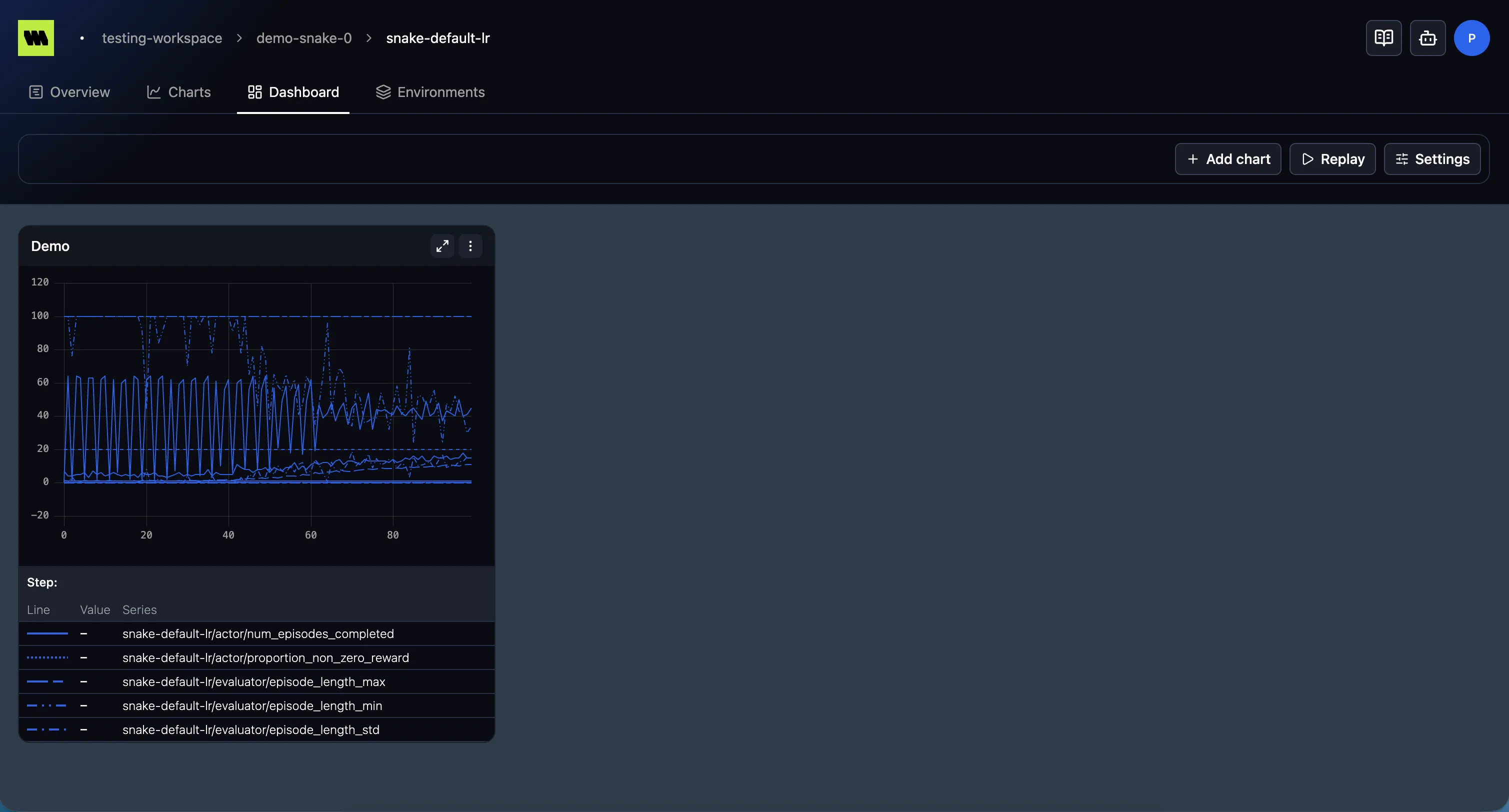Image resolution: width=1509 pixels, height=812 pixels.
Task: Click the Step: label below the chart
Action: coord(42,582)
